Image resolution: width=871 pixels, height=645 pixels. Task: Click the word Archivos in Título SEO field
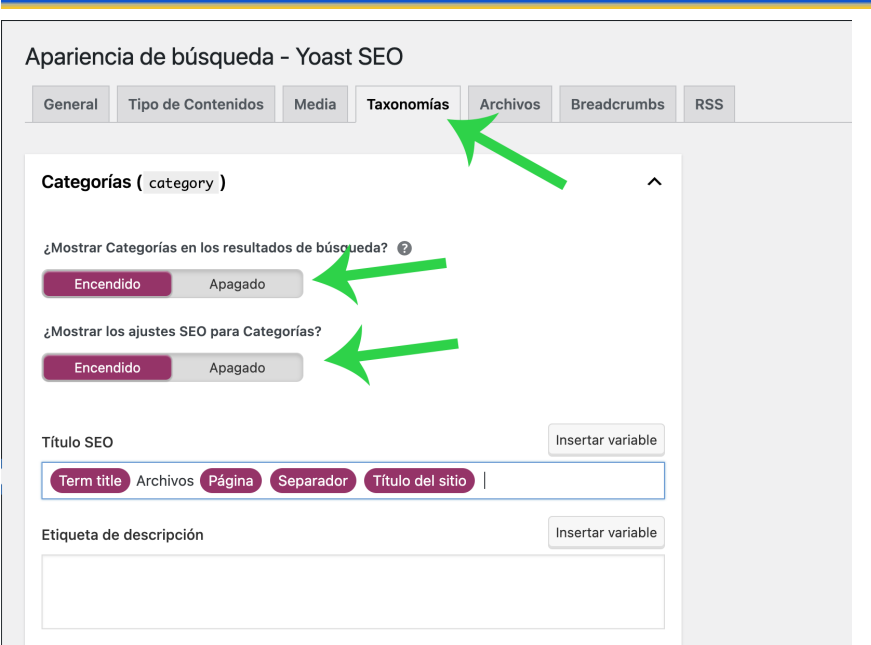click(x=165, y=481)
